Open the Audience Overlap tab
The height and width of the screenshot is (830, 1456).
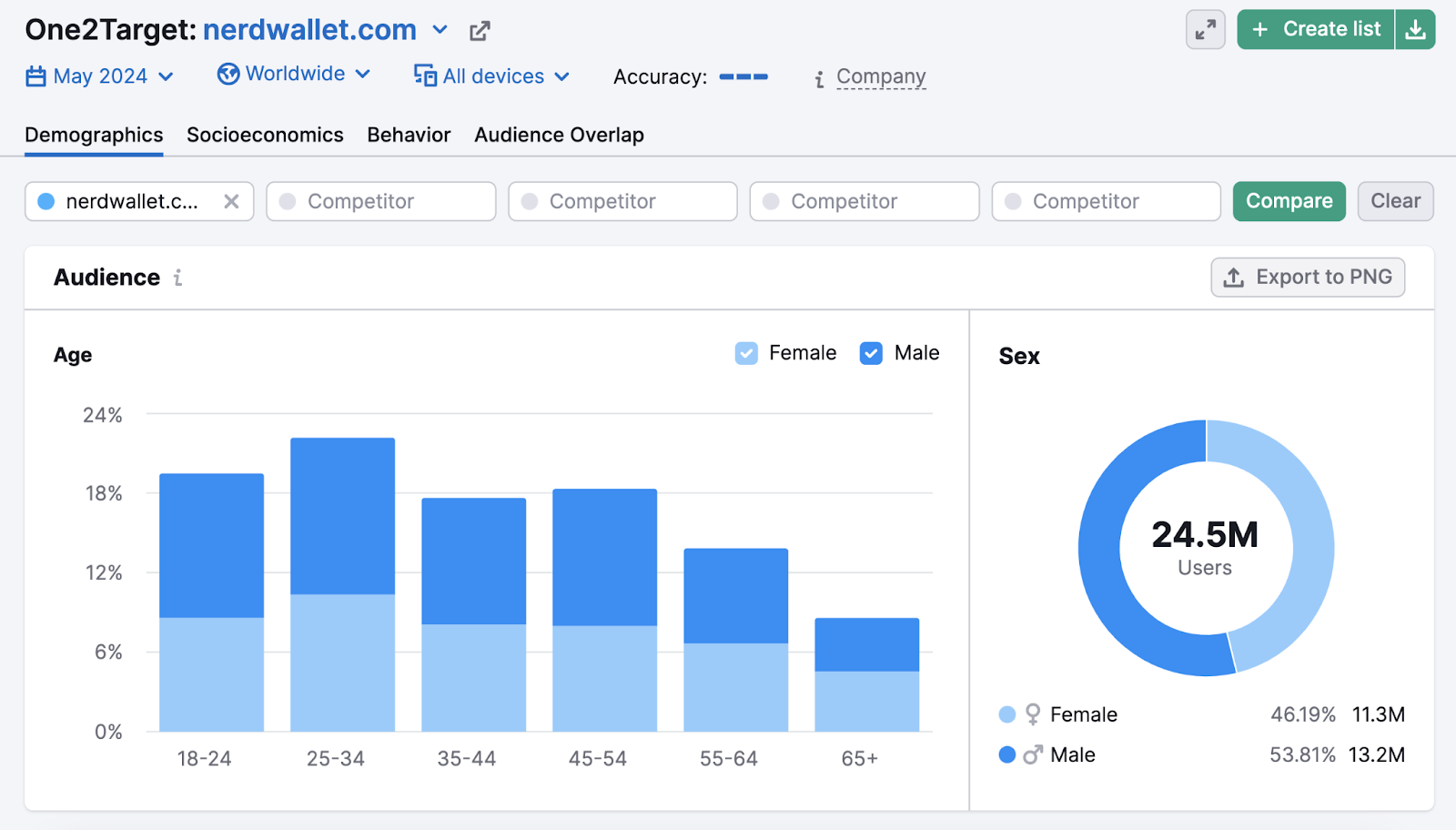click(x=558, y=135)
